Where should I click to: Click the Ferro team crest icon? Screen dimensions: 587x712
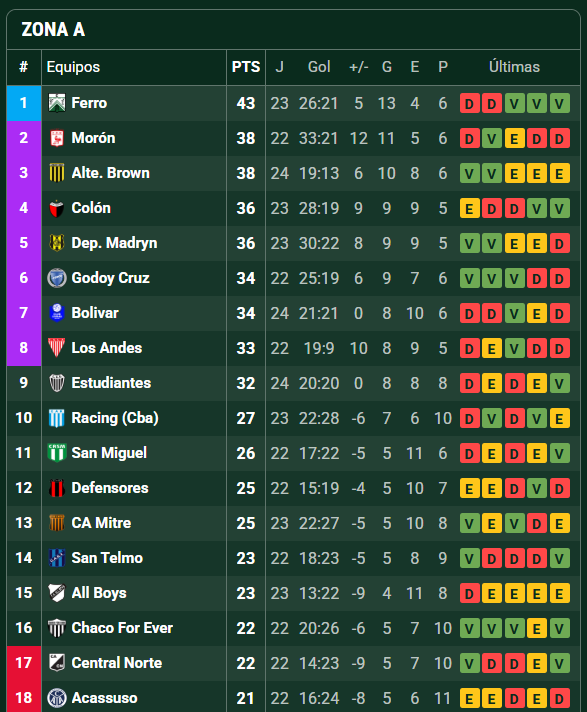point(57,103)
